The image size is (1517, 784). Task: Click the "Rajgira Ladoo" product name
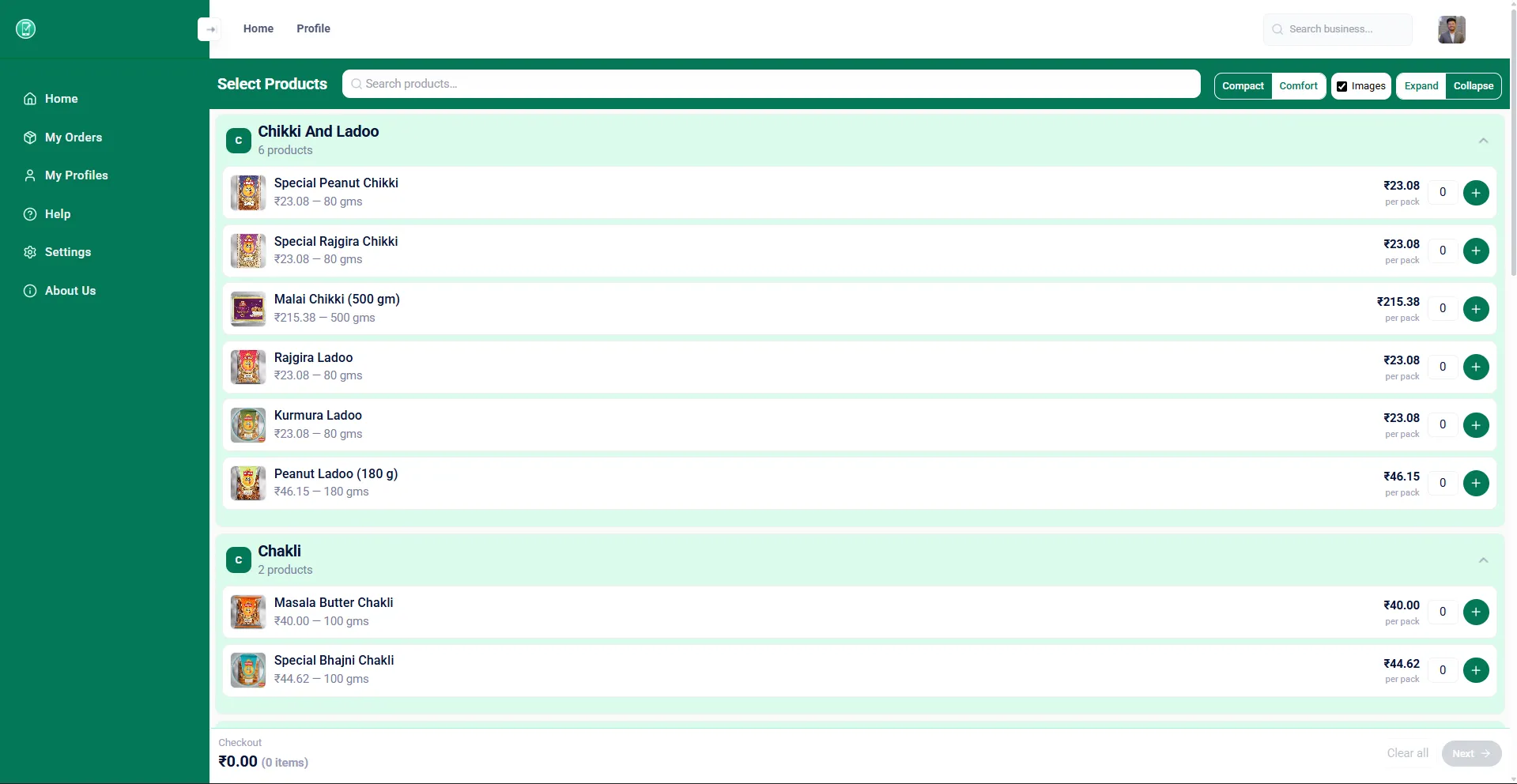point(313,357)
